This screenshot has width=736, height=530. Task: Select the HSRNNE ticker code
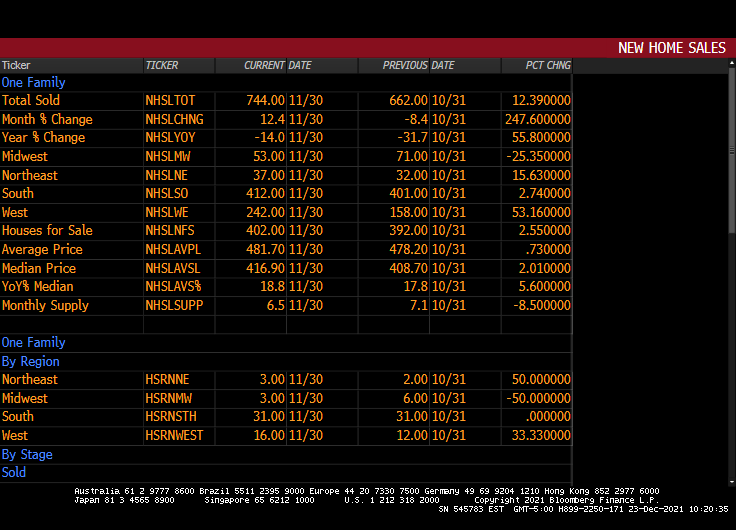(x=167, y=380)
